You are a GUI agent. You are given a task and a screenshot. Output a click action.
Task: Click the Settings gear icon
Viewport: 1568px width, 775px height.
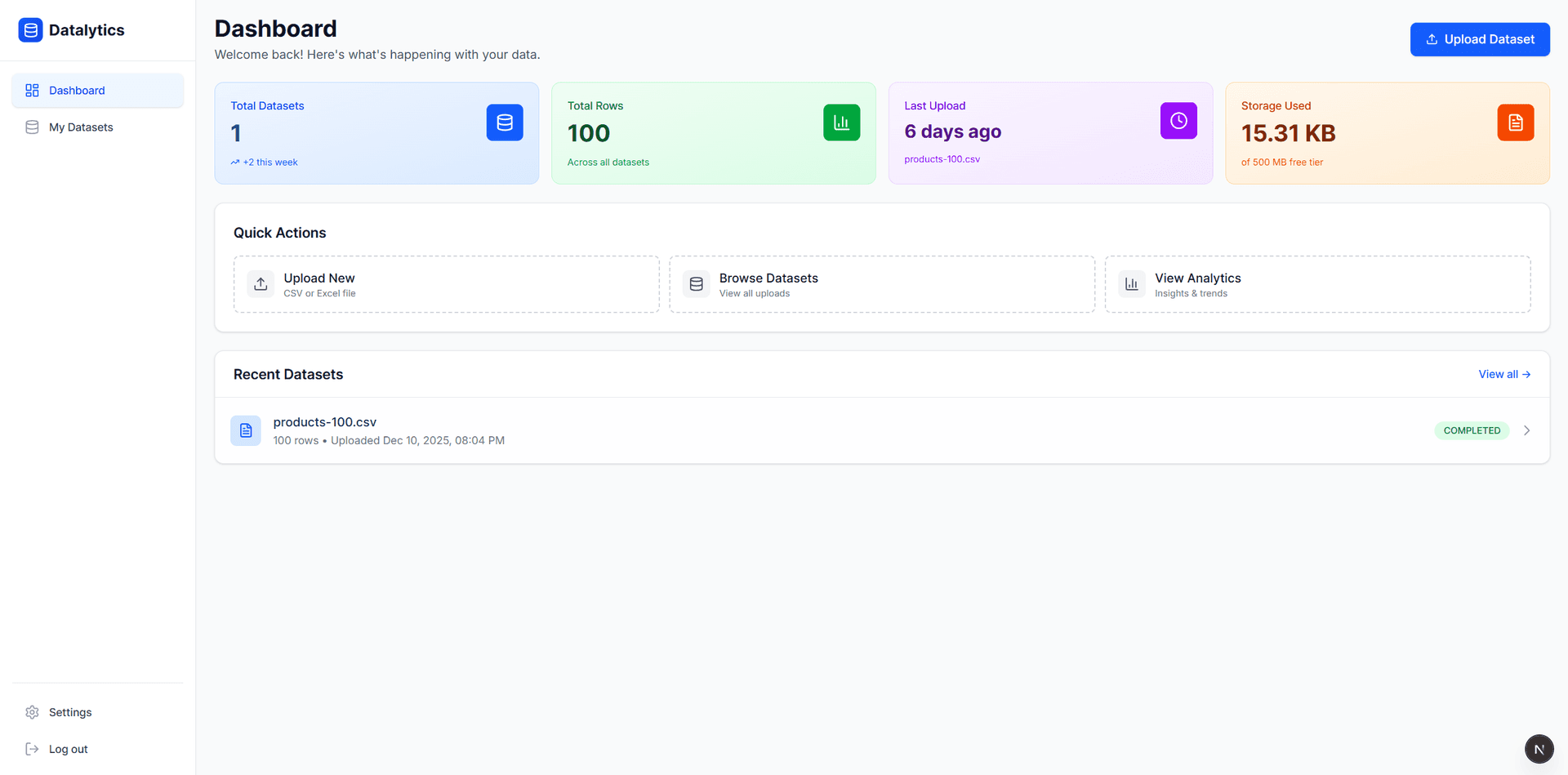point(31,712)
